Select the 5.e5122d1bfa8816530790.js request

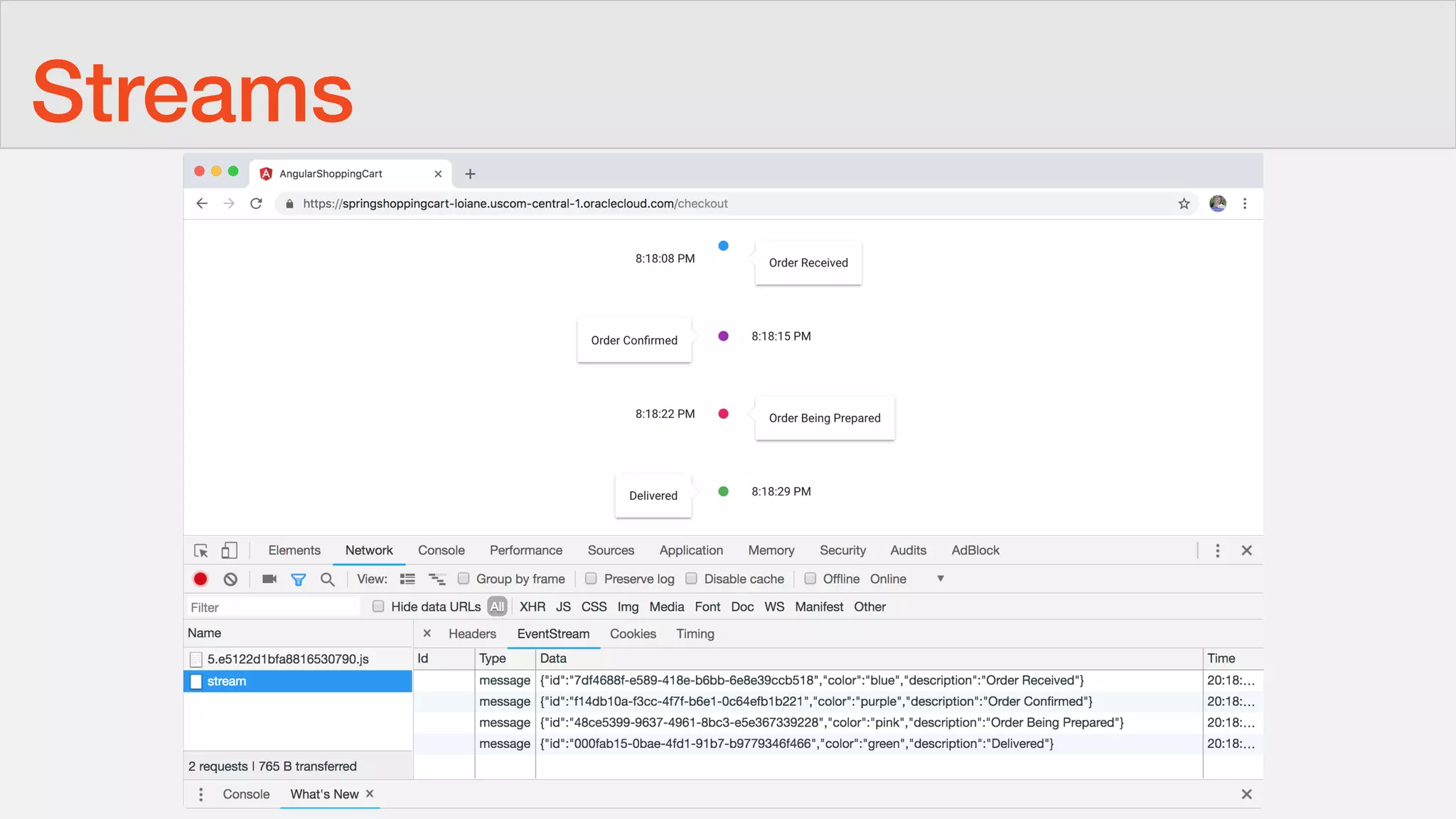(x=288, y=659)
